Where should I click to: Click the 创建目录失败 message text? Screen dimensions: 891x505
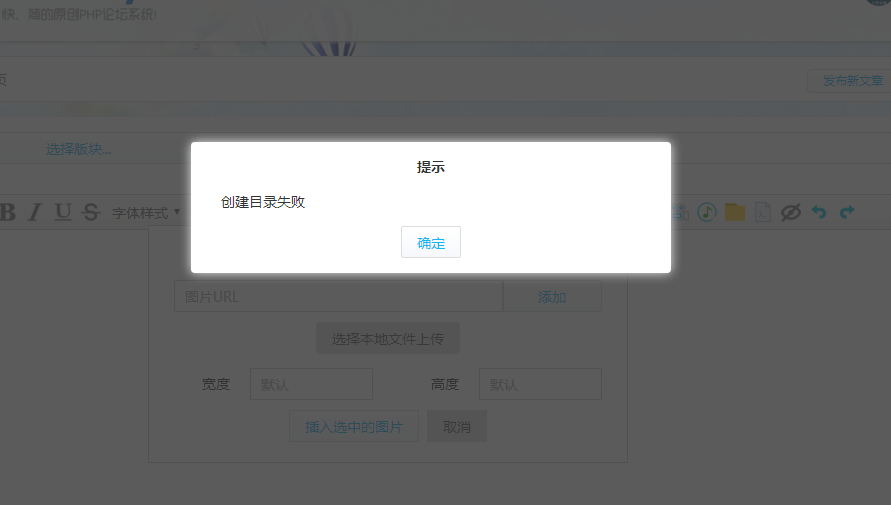(x=263, y=202)
